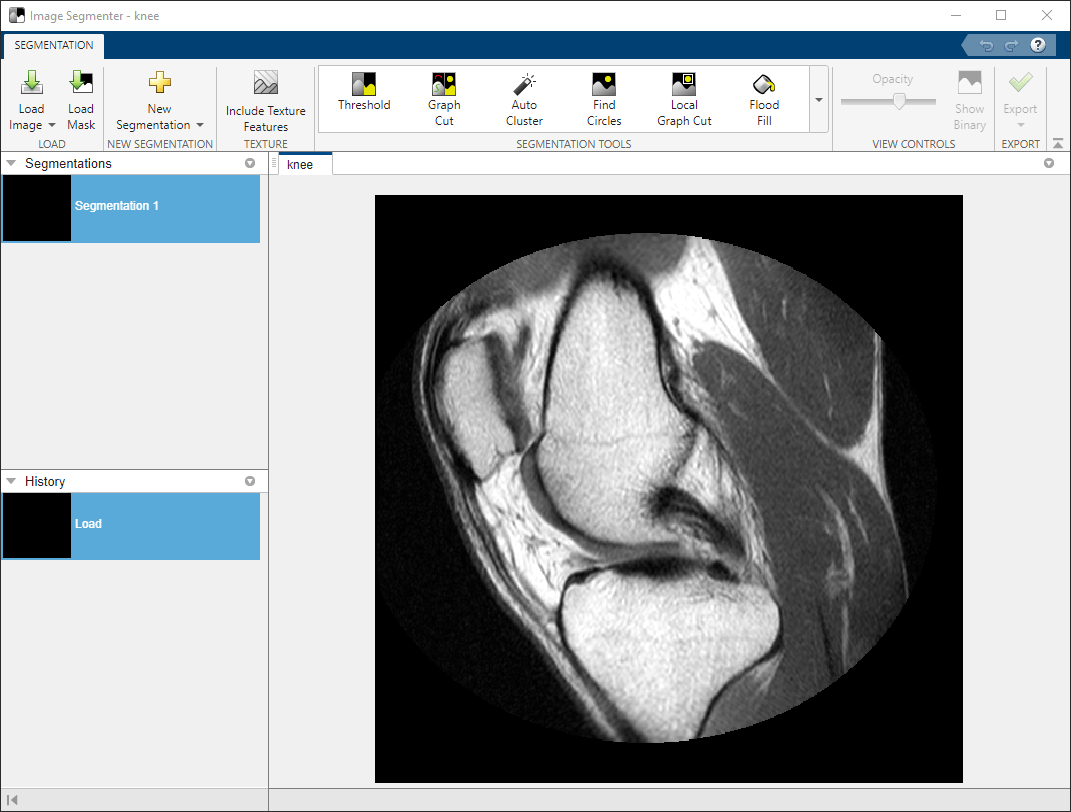Select the knee document tab
Viewport: 1071px width, 812px height.
click(x=300, y=165)
